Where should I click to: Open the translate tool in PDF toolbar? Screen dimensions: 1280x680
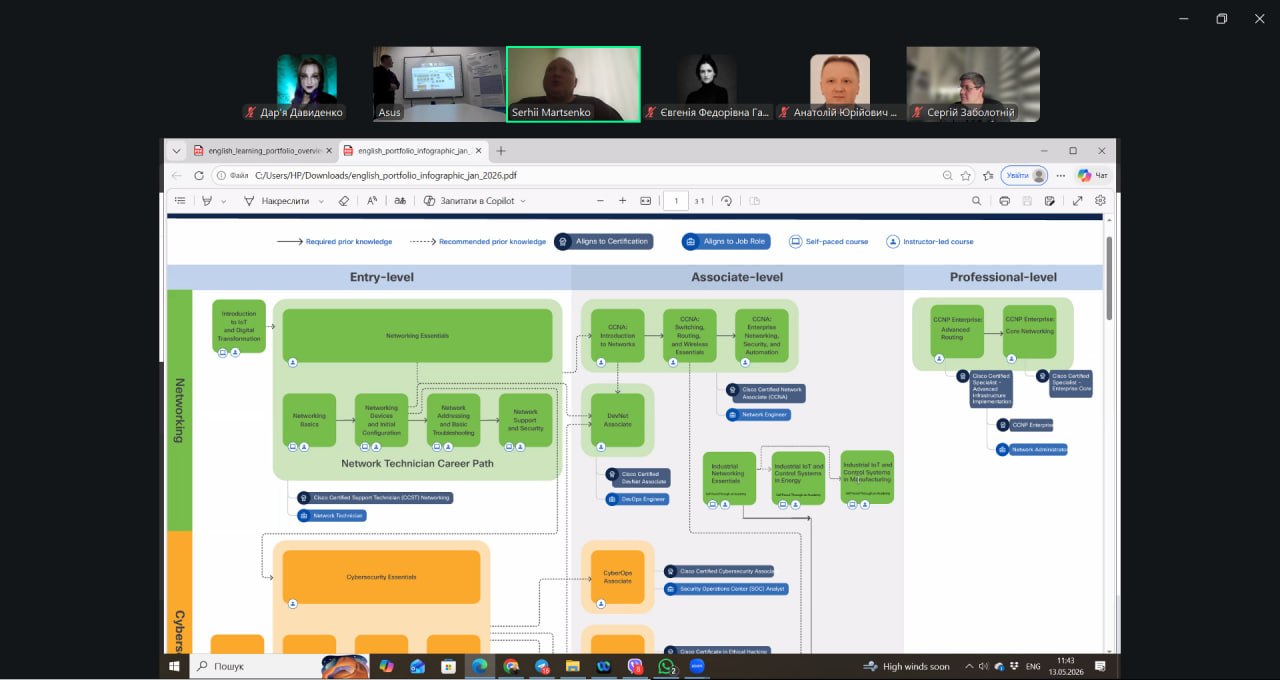pos(400,201)
